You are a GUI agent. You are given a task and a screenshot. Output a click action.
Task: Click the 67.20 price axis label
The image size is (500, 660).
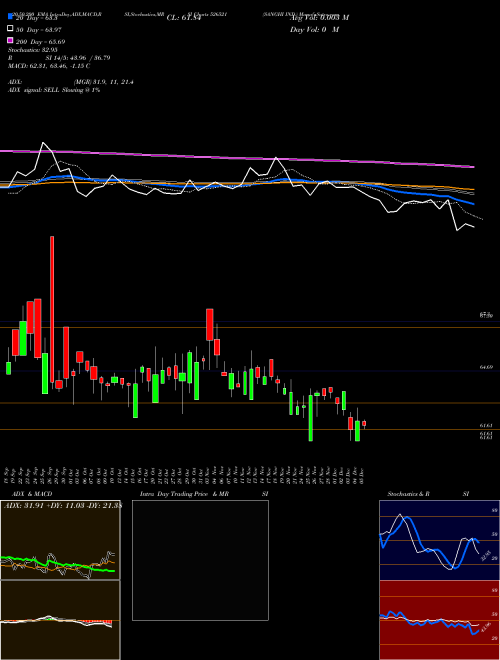486,315
